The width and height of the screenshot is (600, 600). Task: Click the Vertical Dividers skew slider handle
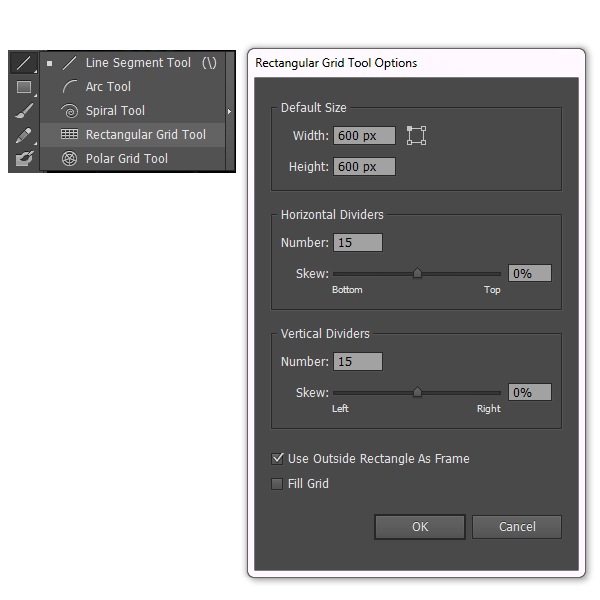coord(417,392)
